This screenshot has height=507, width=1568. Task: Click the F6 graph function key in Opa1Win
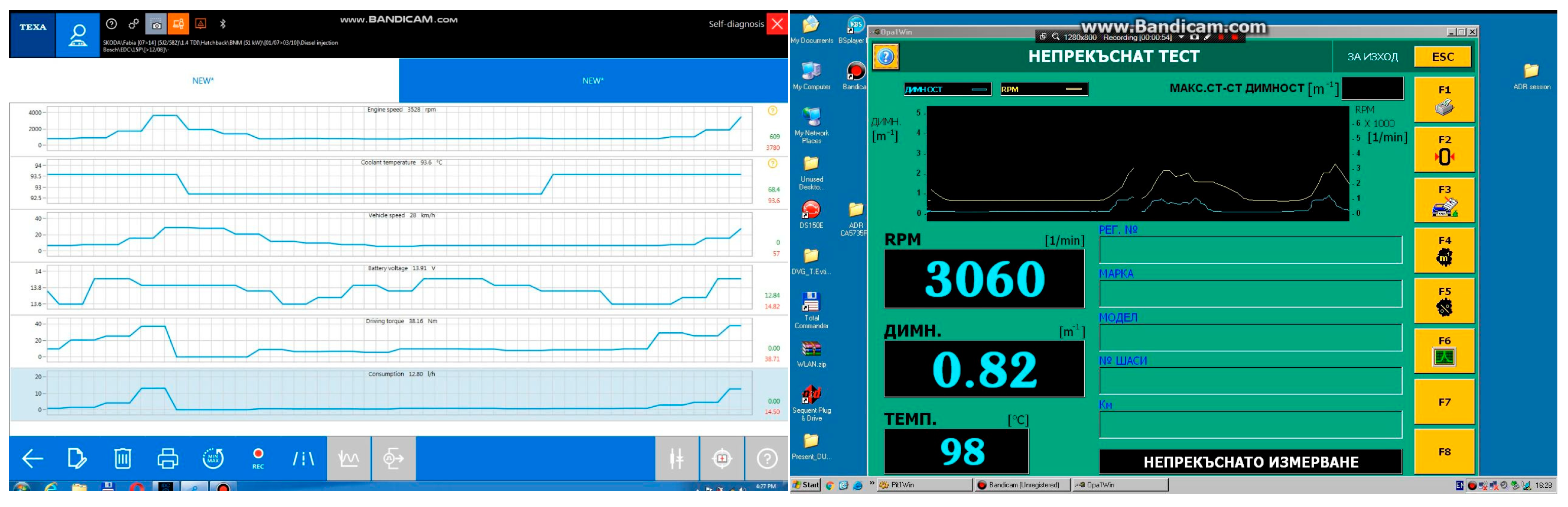click(1444, 352)
